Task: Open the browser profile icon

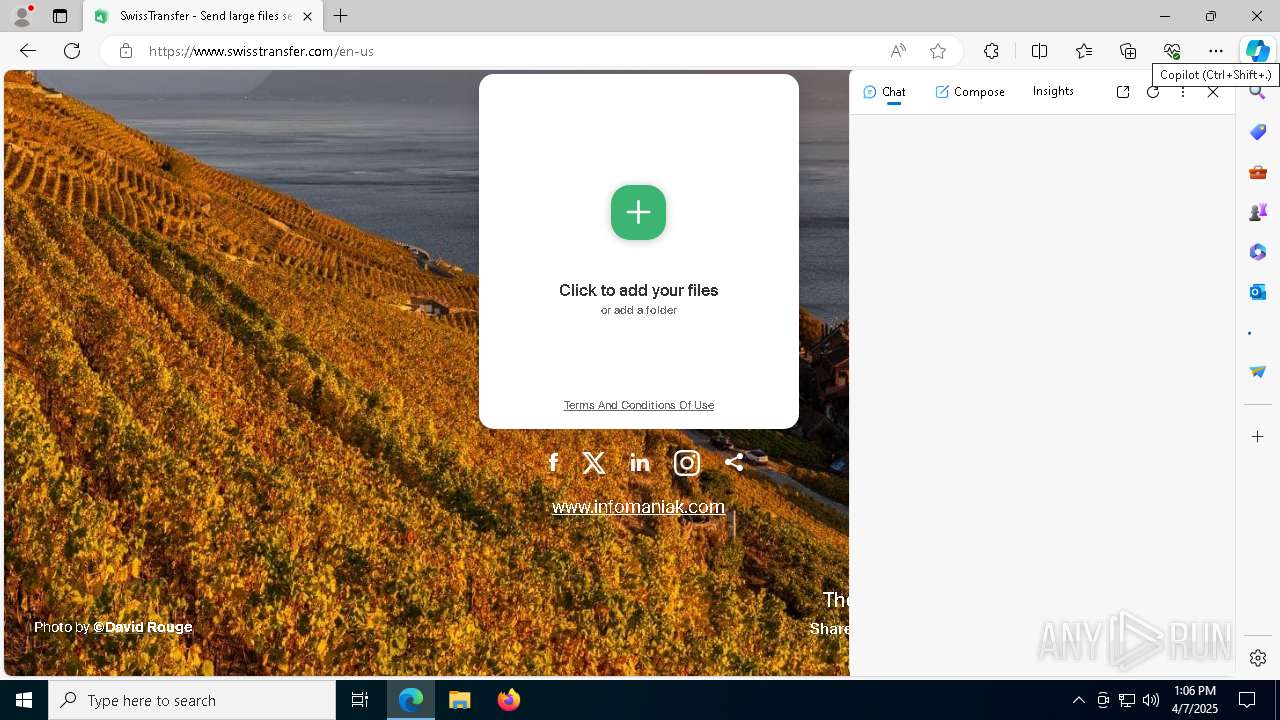Action: pos(22,16)
